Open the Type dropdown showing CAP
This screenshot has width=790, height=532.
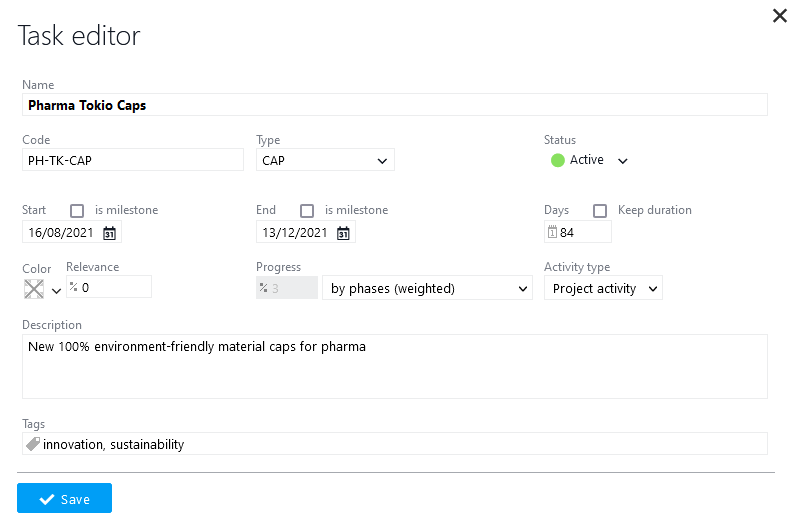click(x=325, y=160)
